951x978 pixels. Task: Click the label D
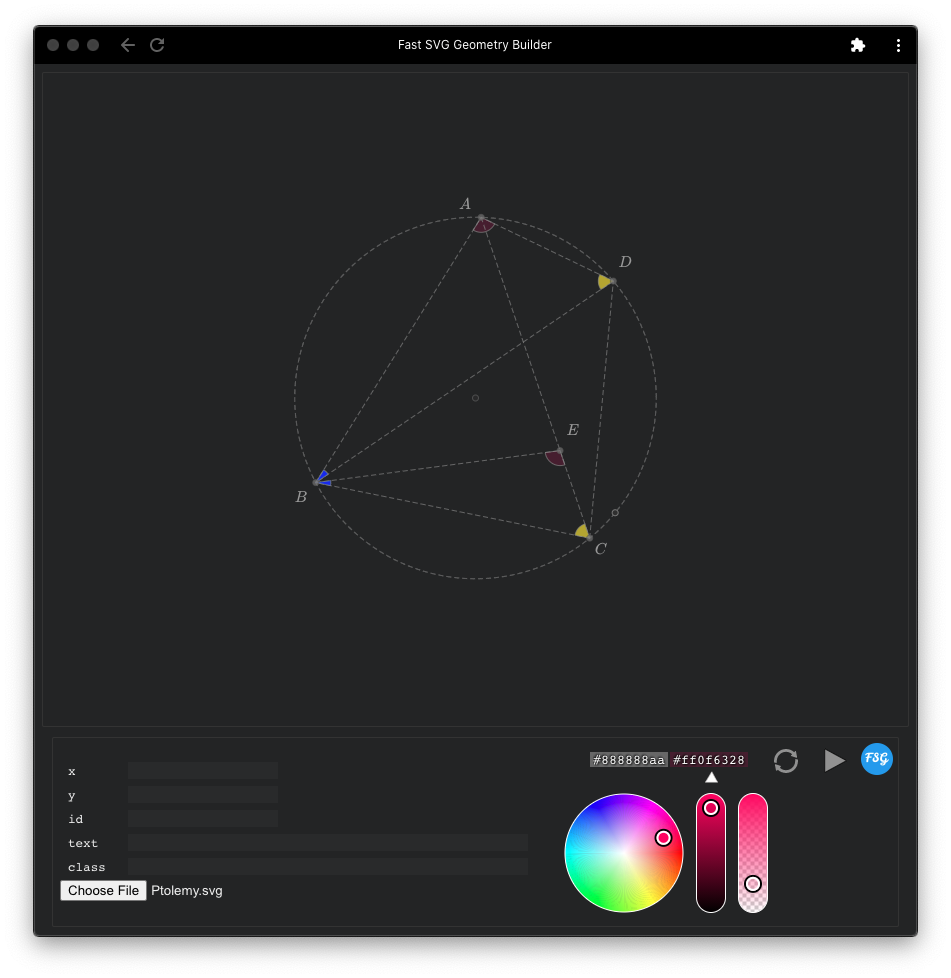pos(625,262)
